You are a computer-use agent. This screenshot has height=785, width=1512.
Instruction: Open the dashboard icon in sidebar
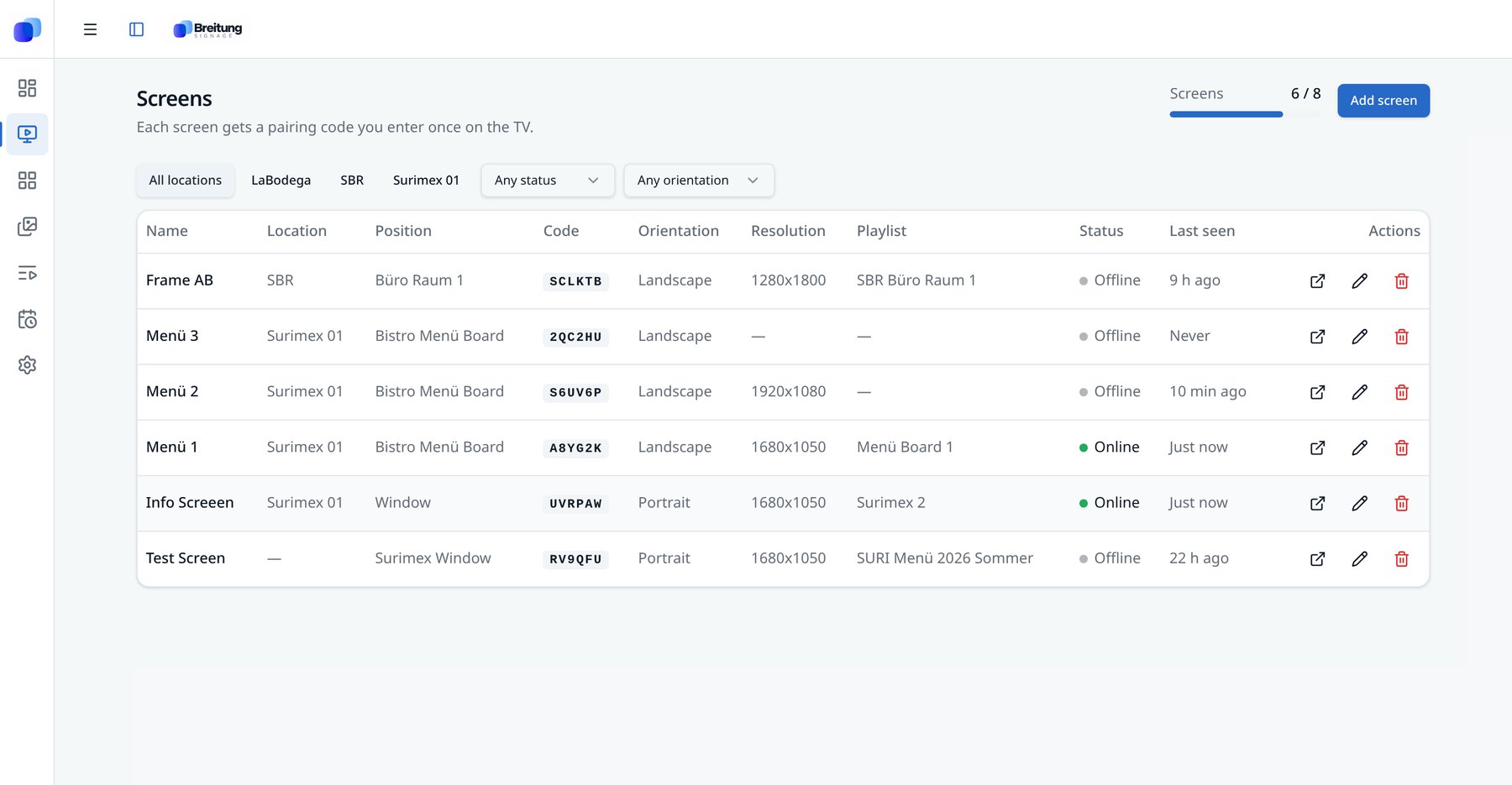tap(27, 88)
